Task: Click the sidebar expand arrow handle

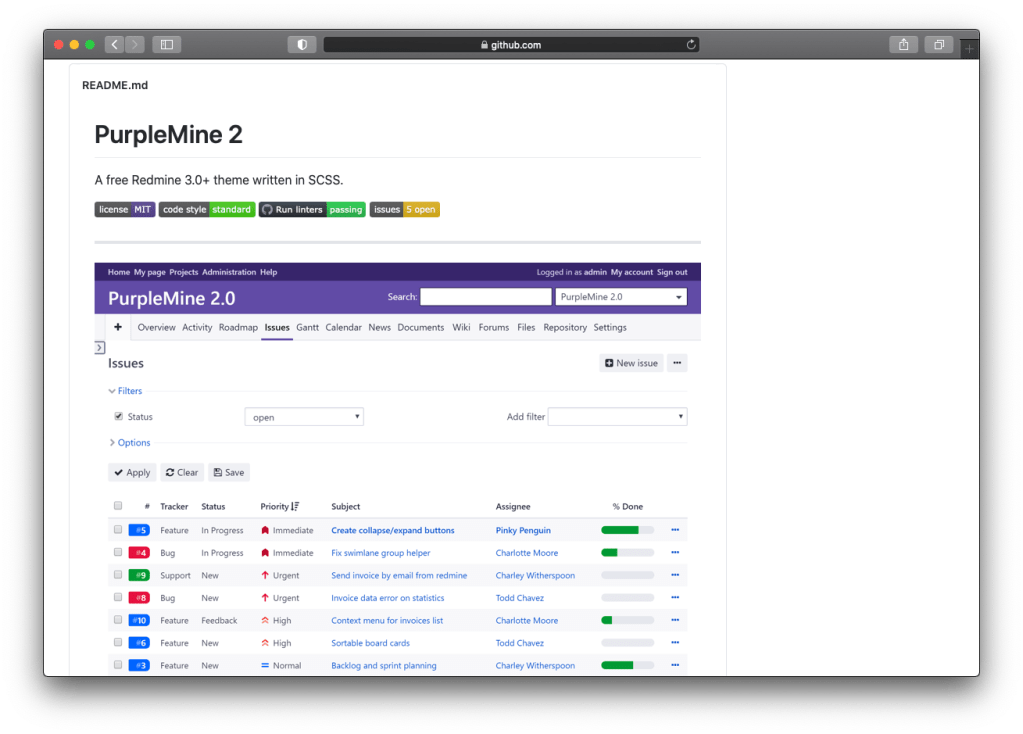Action: (99, 347)
